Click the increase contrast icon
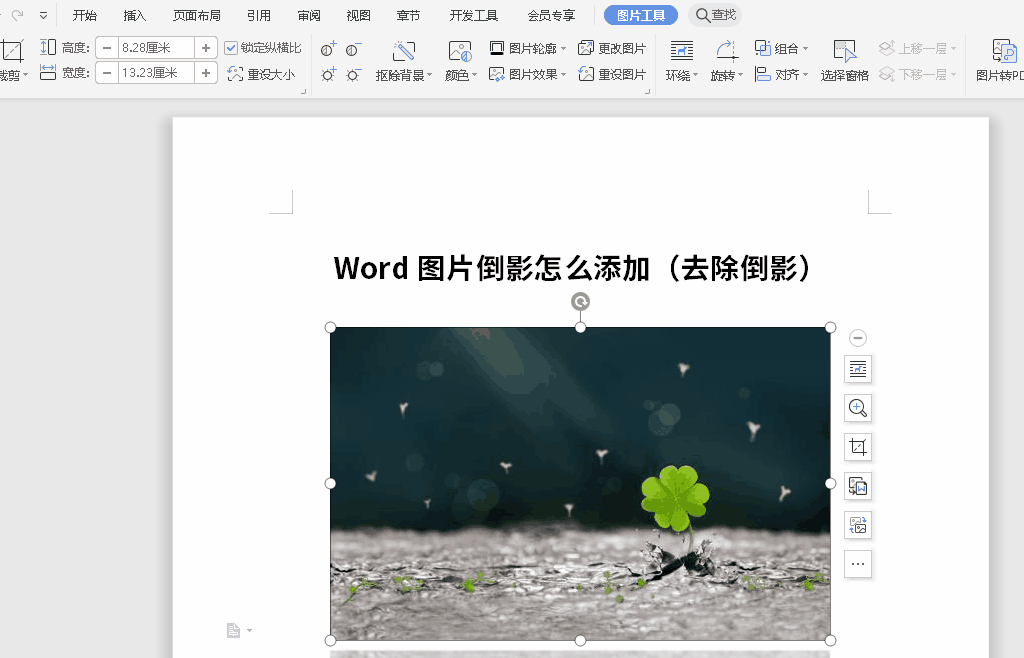Viewport: 1024px width, 658px height. 329,49
